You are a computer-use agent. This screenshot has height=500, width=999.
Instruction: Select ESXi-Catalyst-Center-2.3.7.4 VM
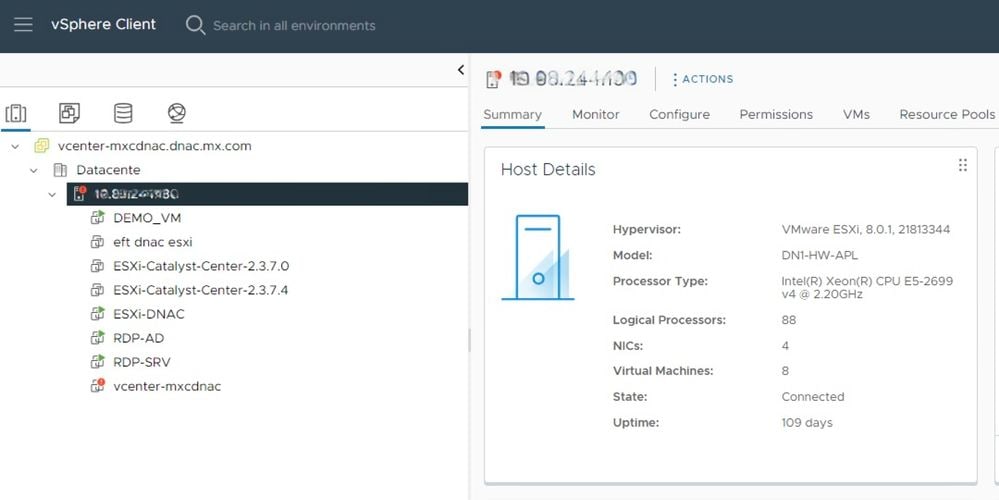click(x=201, y=290)
